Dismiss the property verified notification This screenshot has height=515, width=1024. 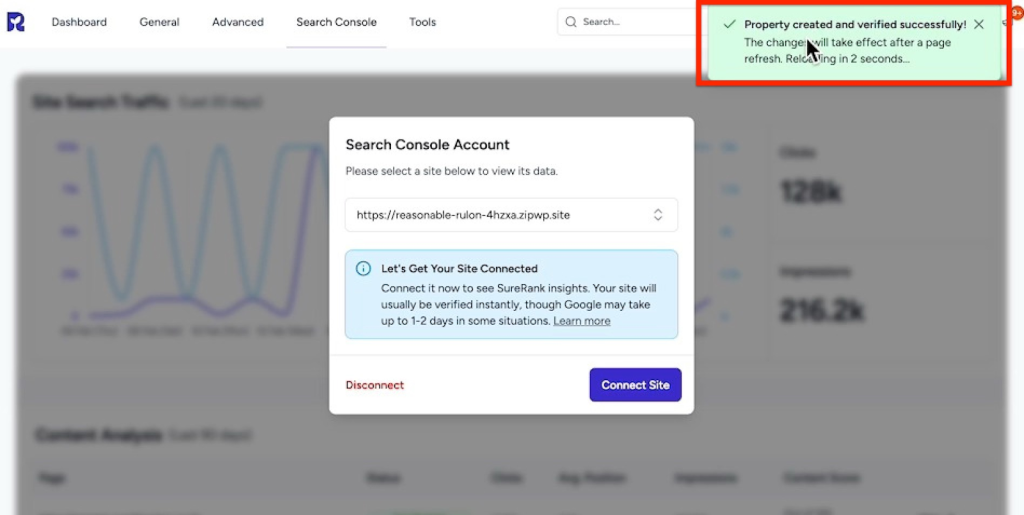[979, 24]
